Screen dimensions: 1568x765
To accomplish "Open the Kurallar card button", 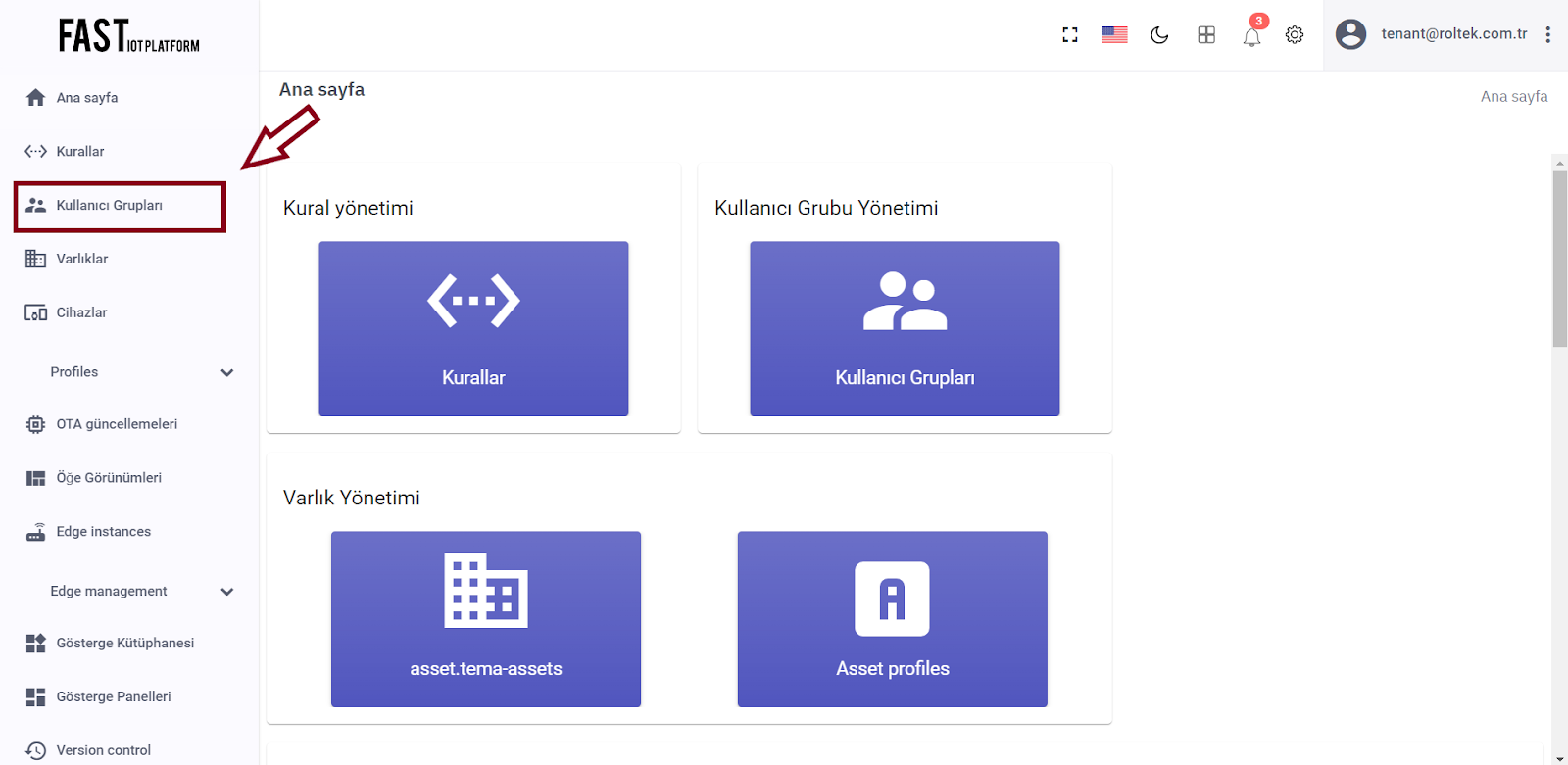I will pos(473,328).
